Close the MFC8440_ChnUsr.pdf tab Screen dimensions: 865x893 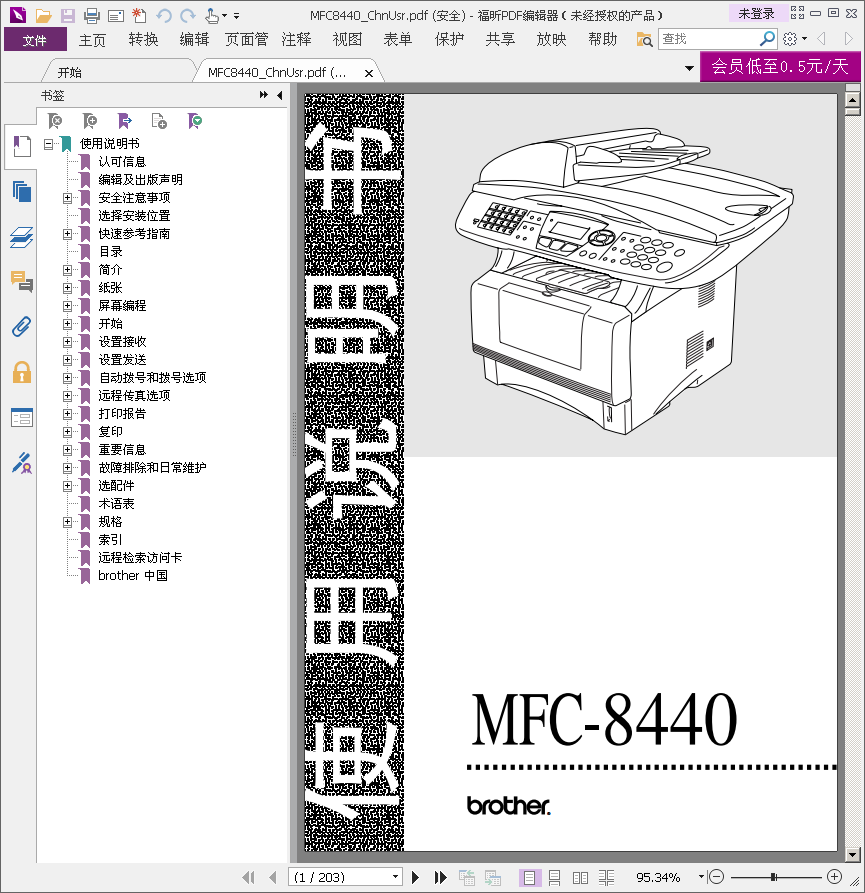click(x=368, y=73)
